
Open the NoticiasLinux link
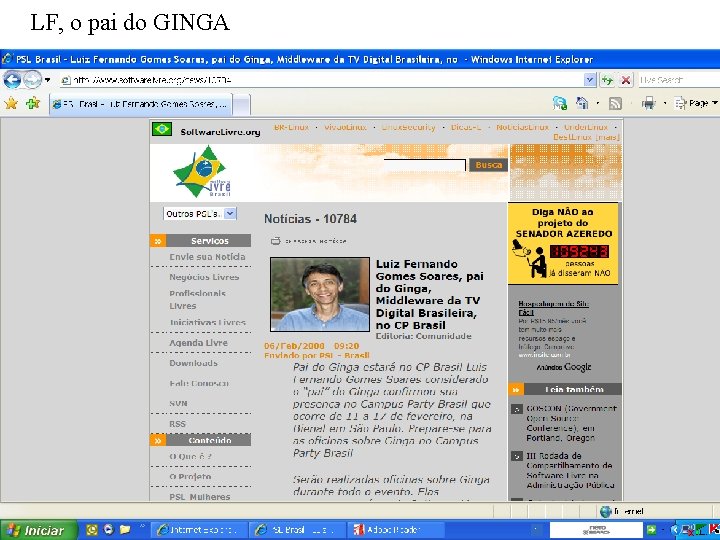(x=523, y=127)
